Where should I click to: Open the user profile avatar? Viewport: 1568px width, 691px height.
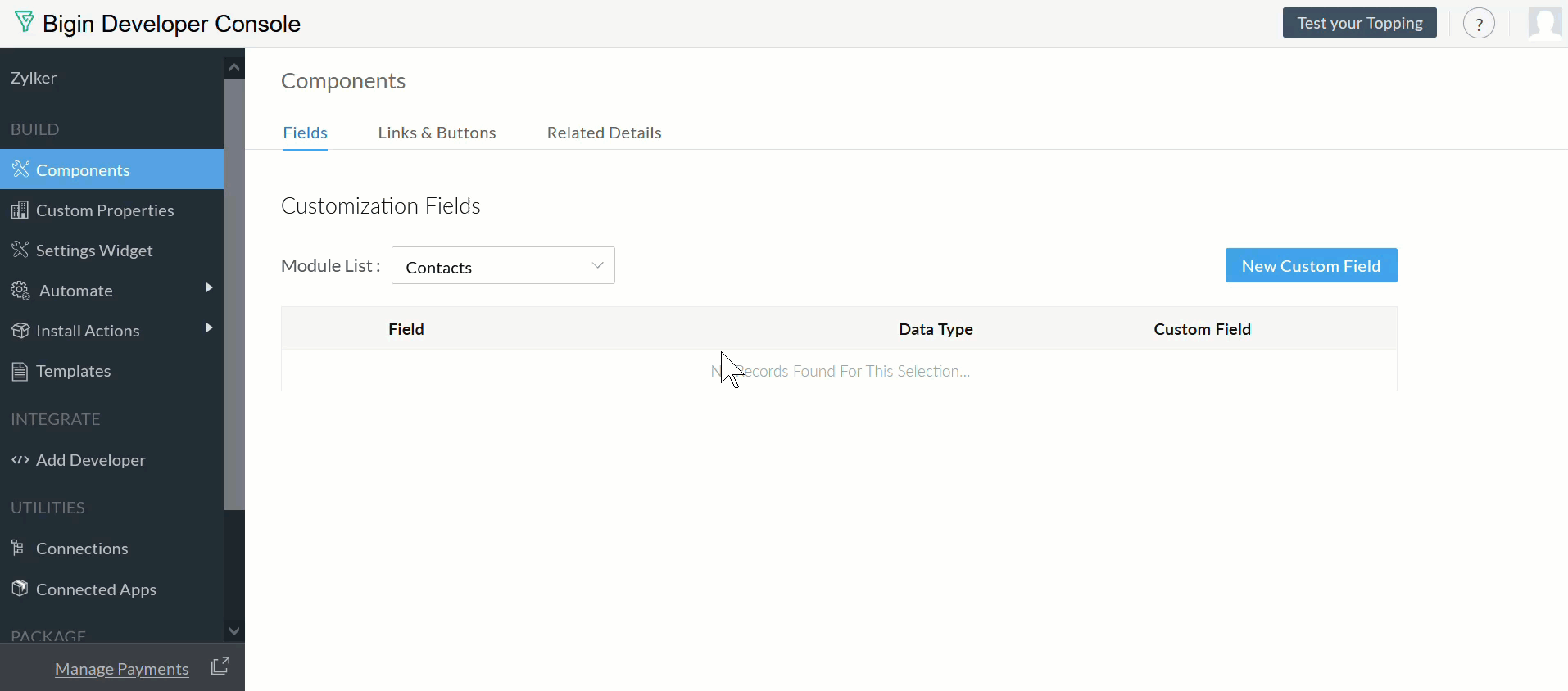pyautogui.click(x=1545, y=23)
